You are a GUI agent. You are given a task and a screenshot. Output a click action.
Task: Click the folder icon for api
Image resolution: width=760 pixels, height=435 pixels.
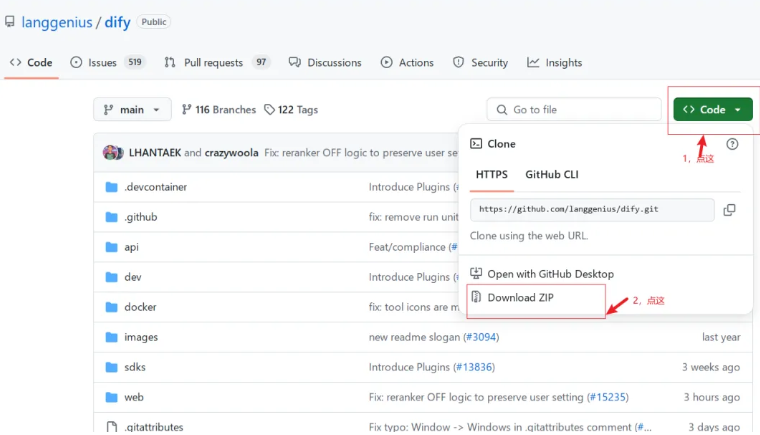(111, 247)
